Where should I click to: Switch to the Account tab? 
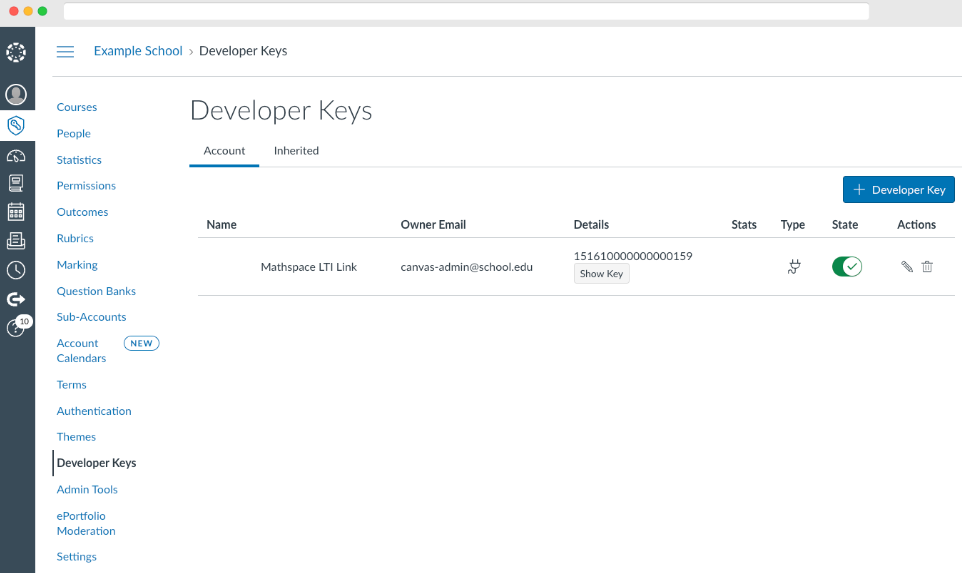pyautogui.click(x=224, y=151)
